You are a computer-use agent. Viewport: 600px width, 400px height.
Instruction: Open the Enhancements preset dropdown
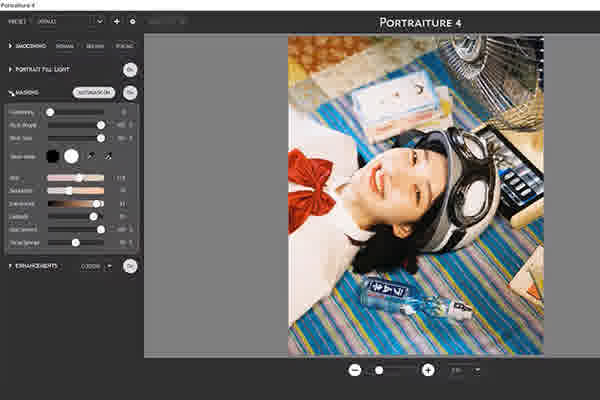pyautogui.click(x=96, y=266)
